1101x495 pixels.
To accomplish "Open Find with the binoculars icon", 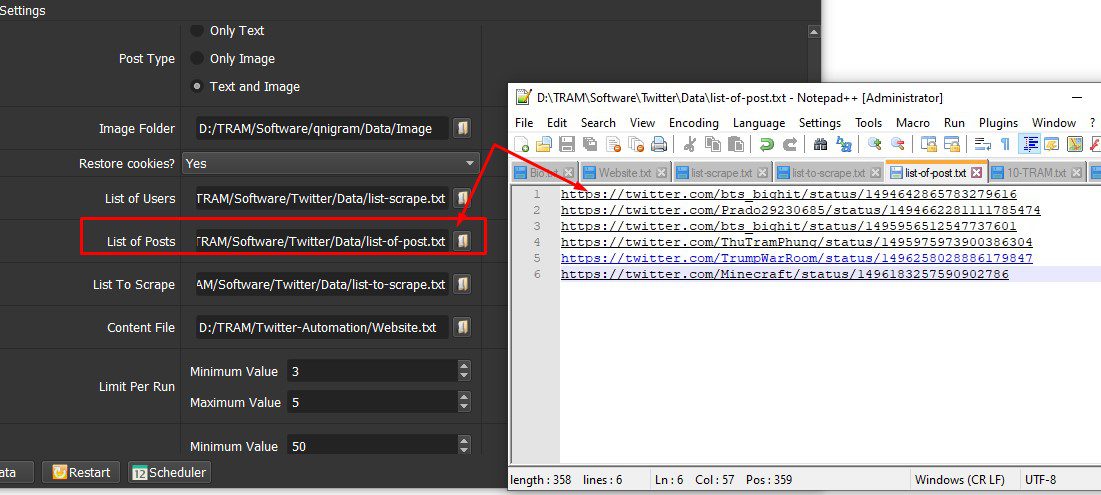I will click(820, 145).
